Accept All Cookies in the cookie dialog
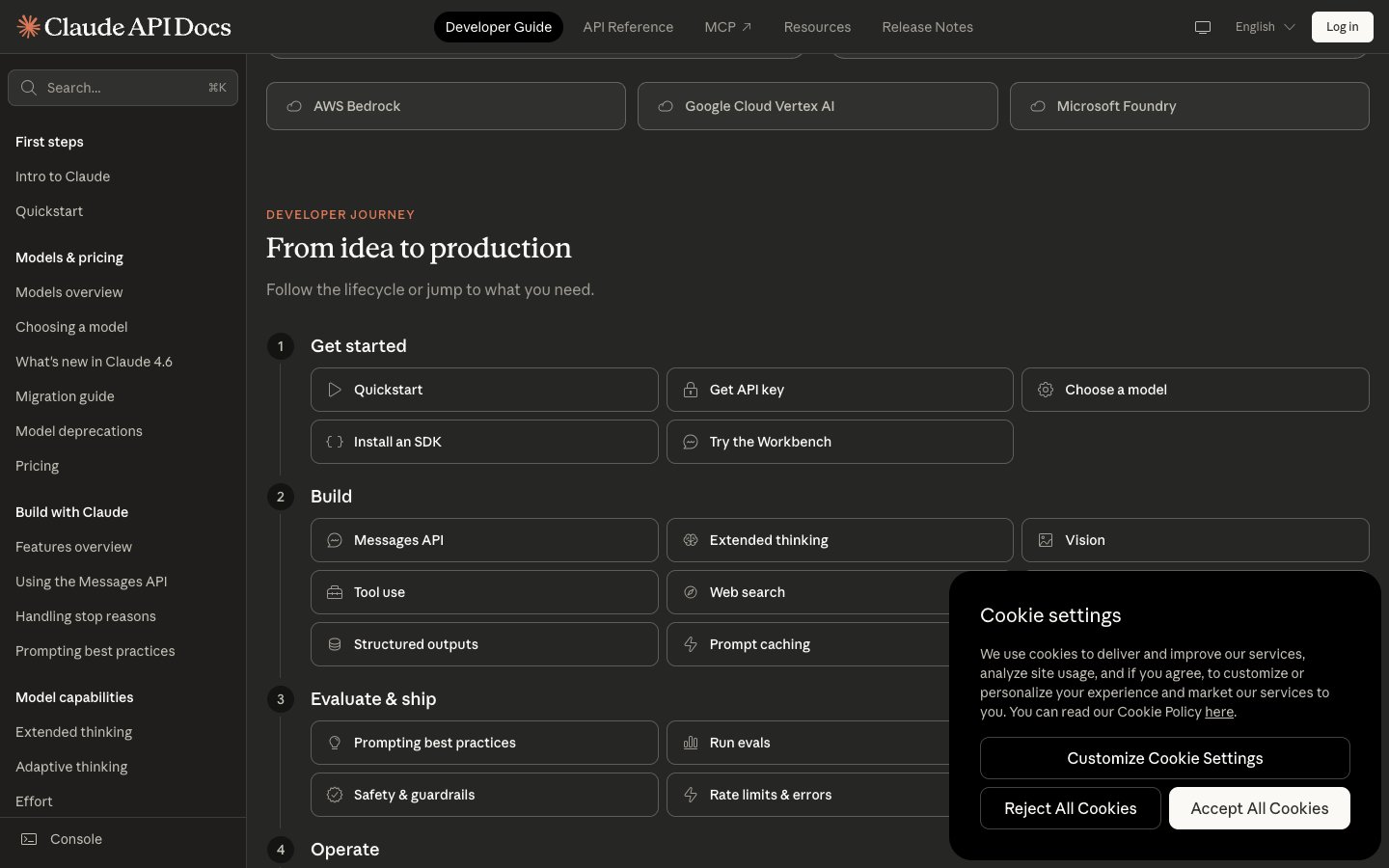Image resolution: width=1389 pixels, height=868 pixels. tap(1259, 808)
